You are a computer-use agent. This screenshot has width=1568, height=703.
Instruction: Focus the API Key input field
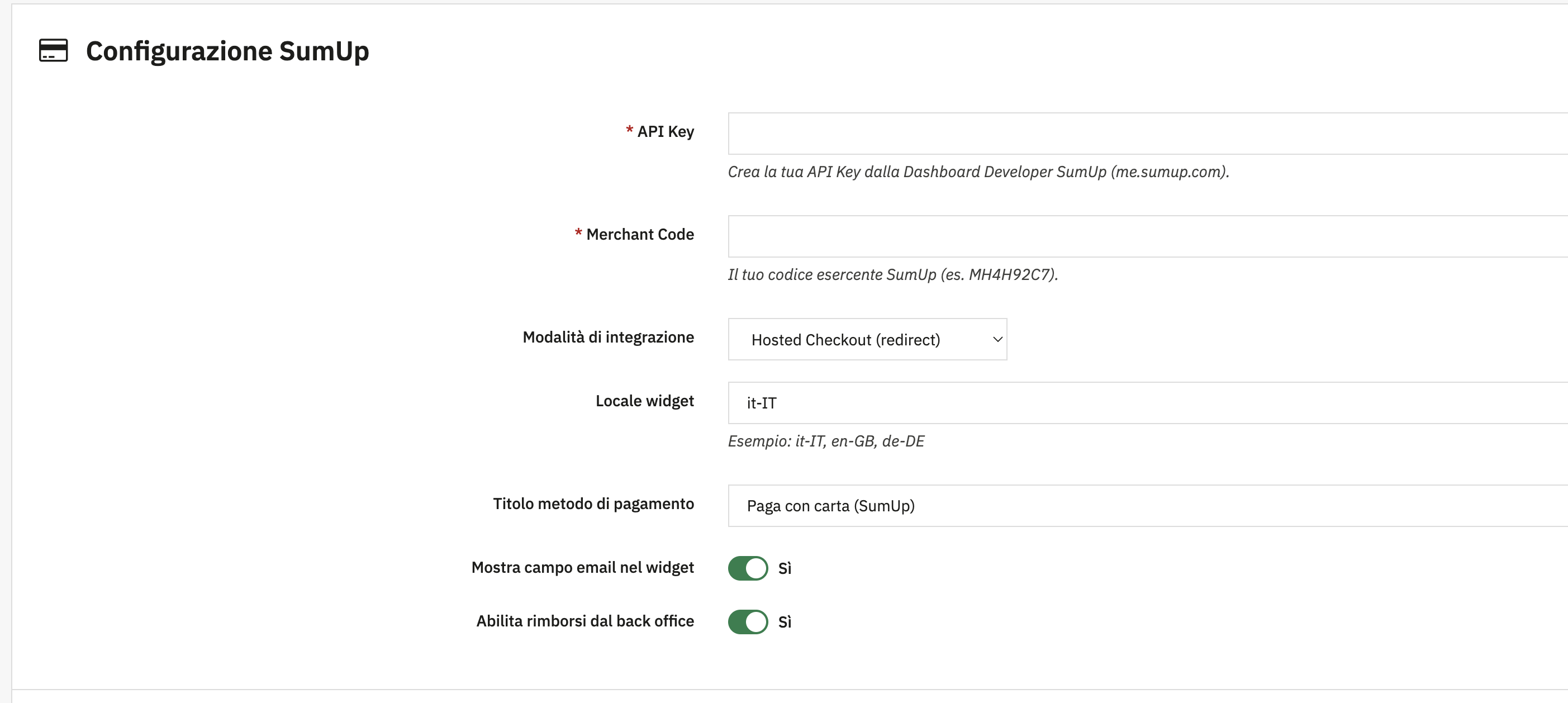[x=1148, y=134]
